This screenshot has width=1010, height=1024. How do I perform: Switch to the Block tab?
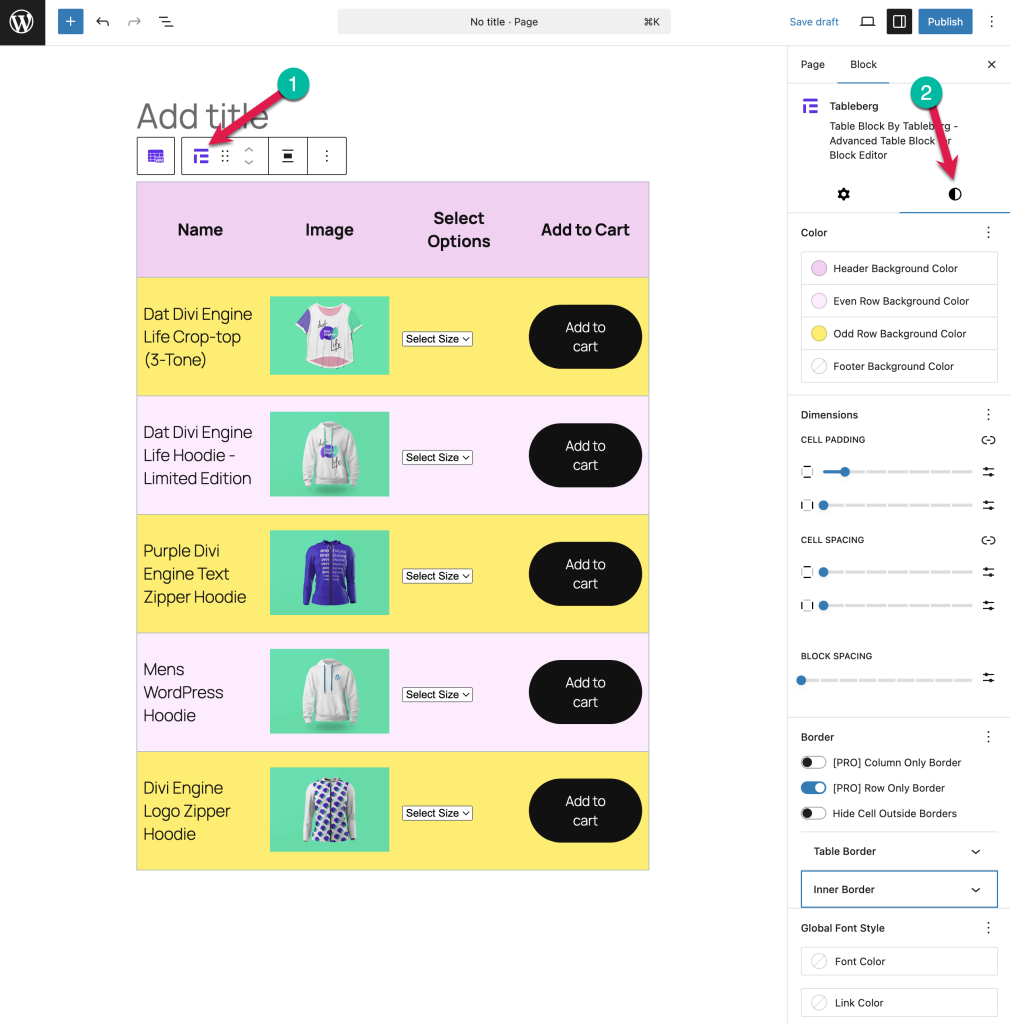[863, 64]
